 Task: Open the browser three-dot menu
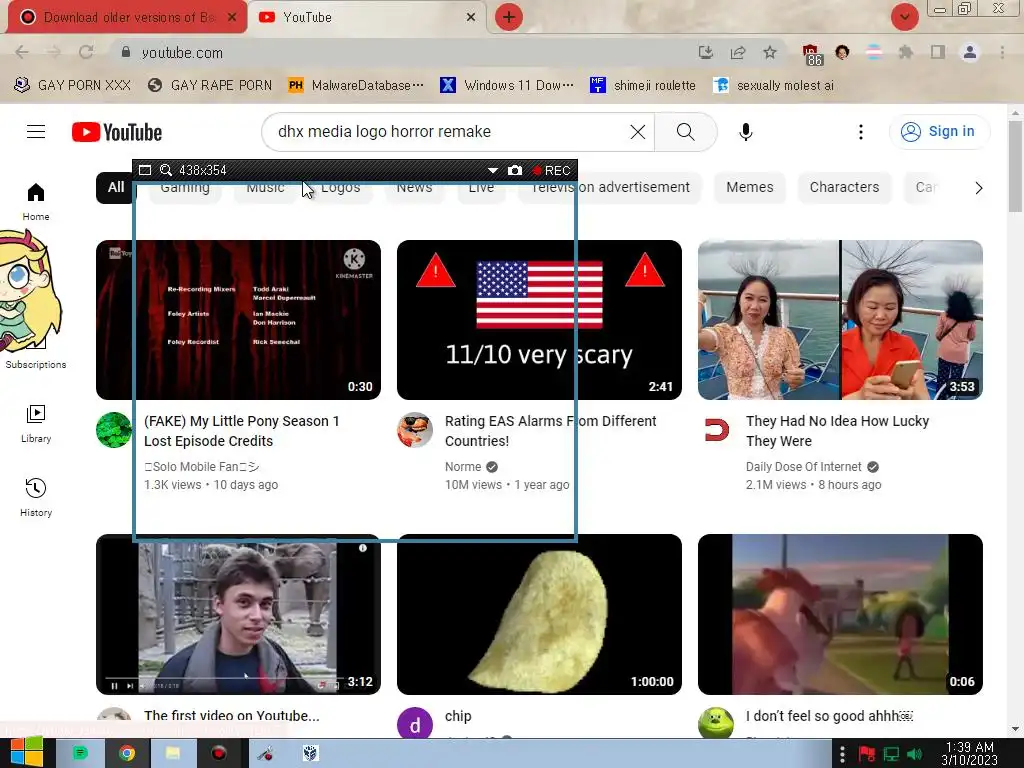pos(1002,52)
